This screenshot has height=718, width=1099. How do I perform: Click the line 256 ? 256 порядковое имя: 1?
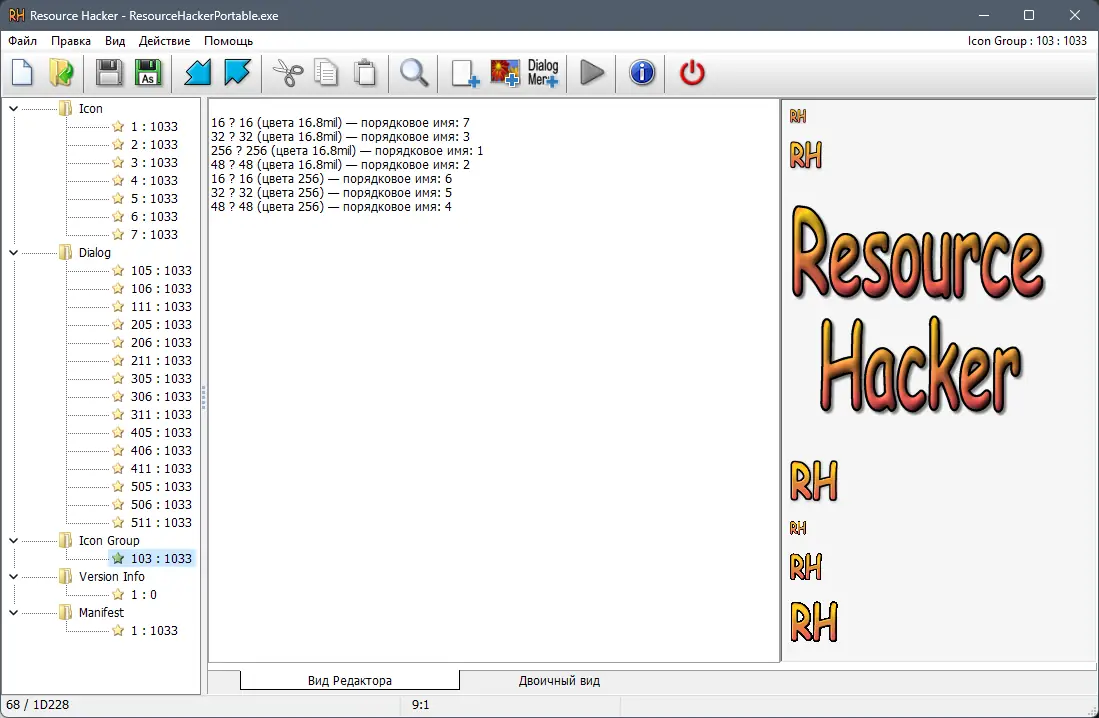coord(347,151)
